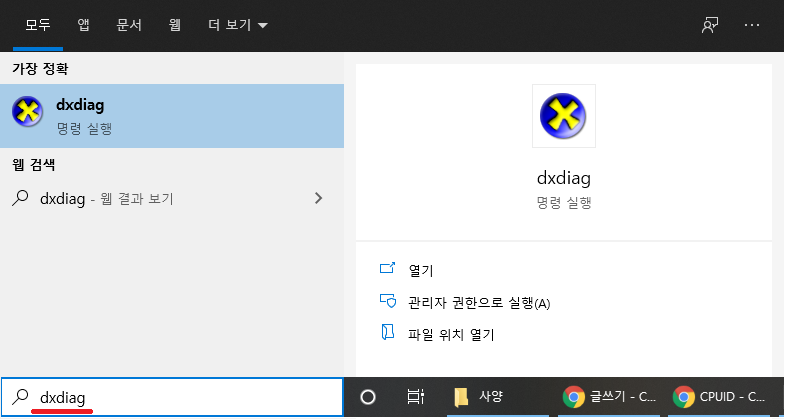787x419 pixels.
Task: Open the three-dot options menu
Action: click(x=751, y=25)
